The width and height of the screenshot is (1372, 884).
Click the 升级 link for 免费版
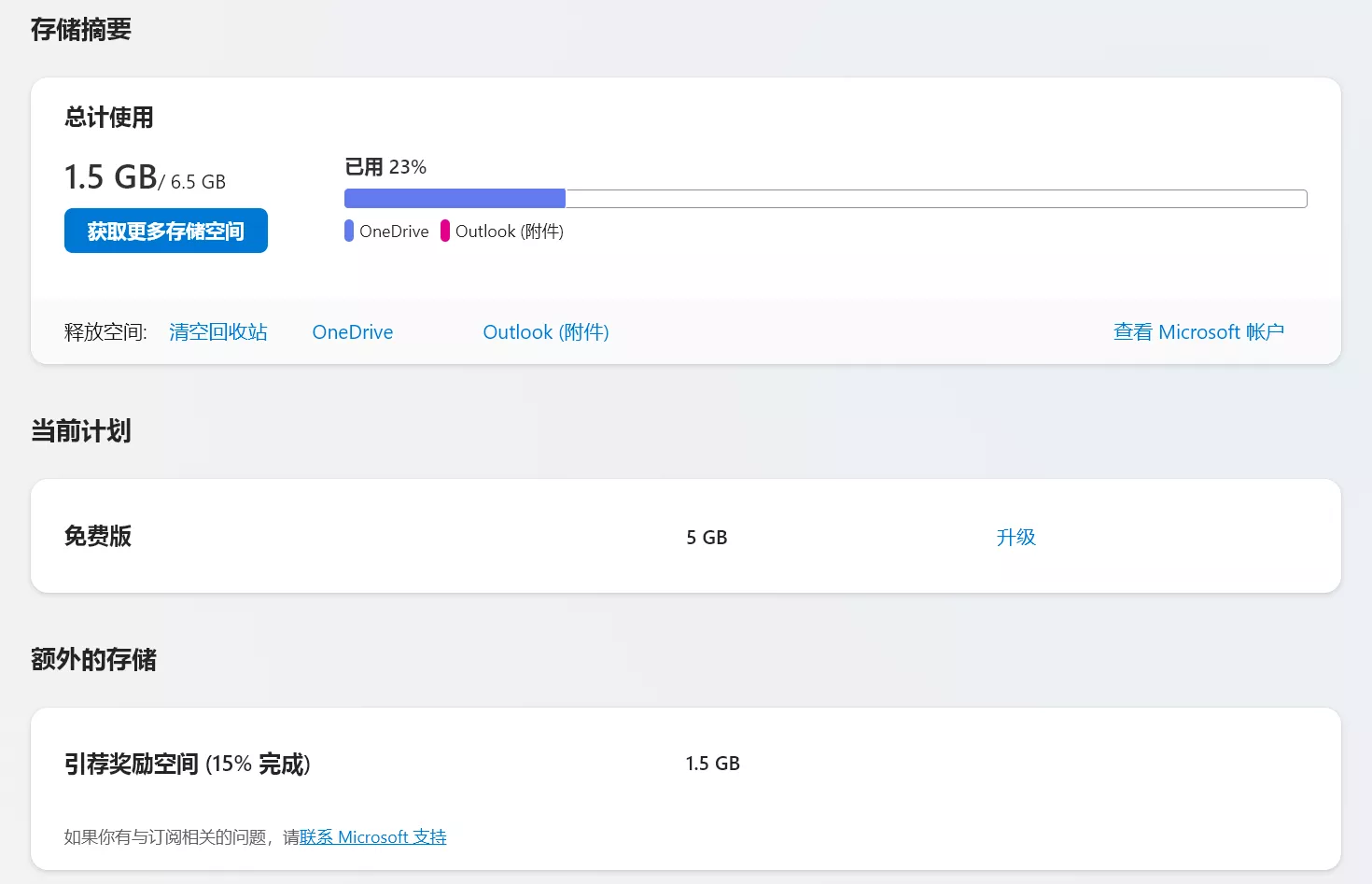(x=1015, y=537)
